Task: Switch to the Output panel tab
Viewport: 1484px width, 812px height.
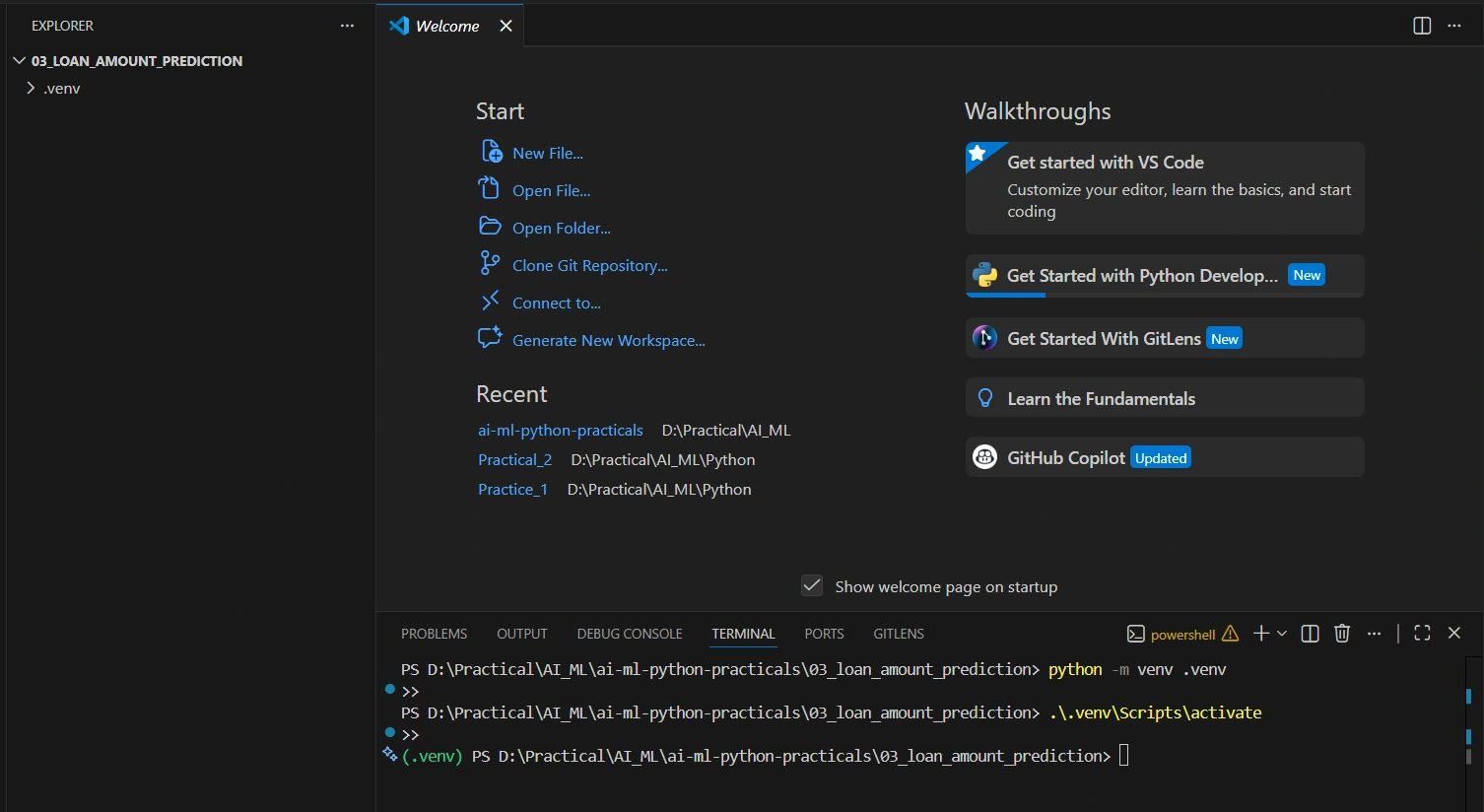Action: [x=522, y=634]
